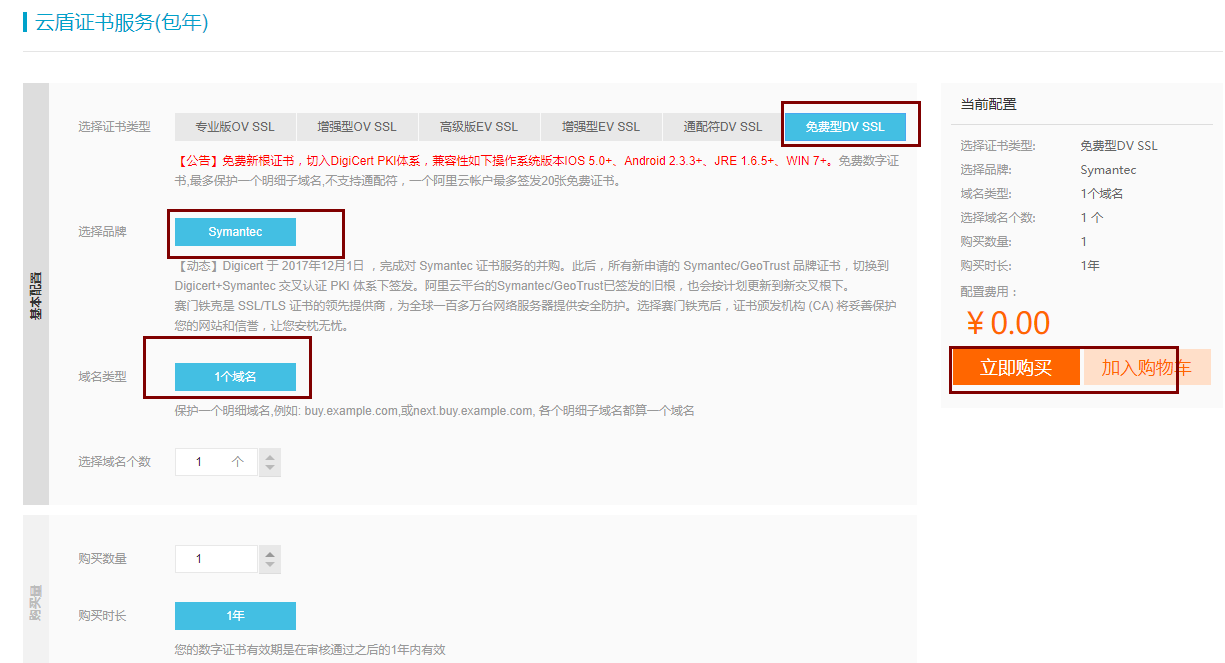Click the 配置费用 label in summary panel
This screenshot has width=1225, height=663.
tap(988, 292)
